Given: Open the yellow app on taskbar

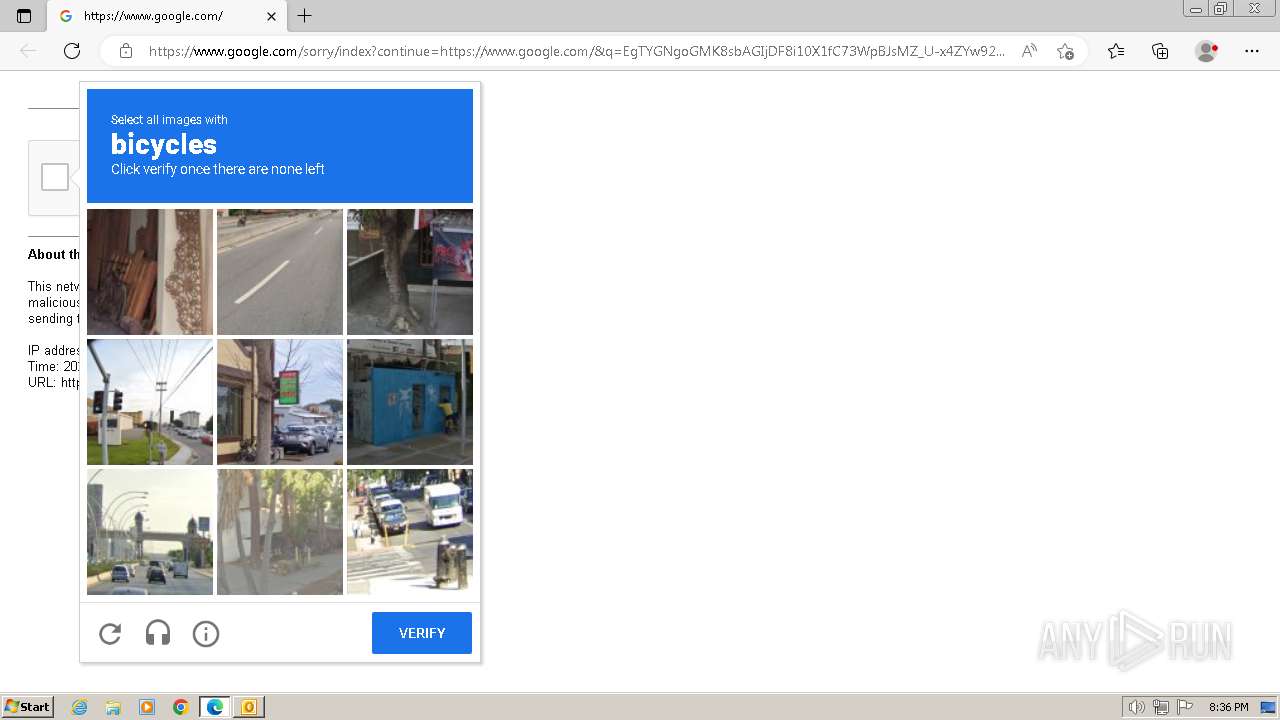Looking at the screenshot, I should point(249,707).
